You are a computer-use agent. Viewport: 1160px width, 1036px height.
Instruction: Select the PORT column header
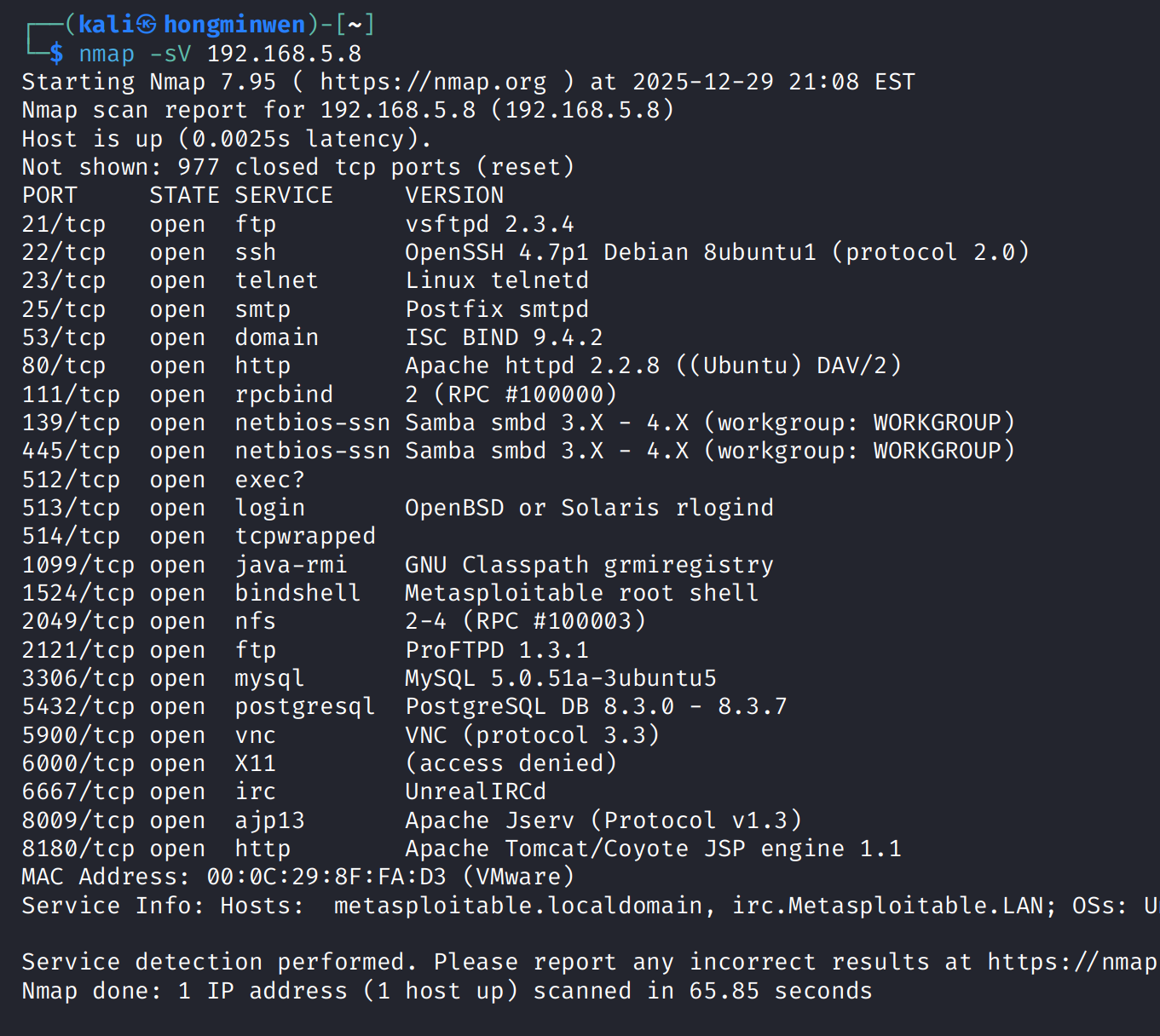pyautogui.click(x=49, y=195)
